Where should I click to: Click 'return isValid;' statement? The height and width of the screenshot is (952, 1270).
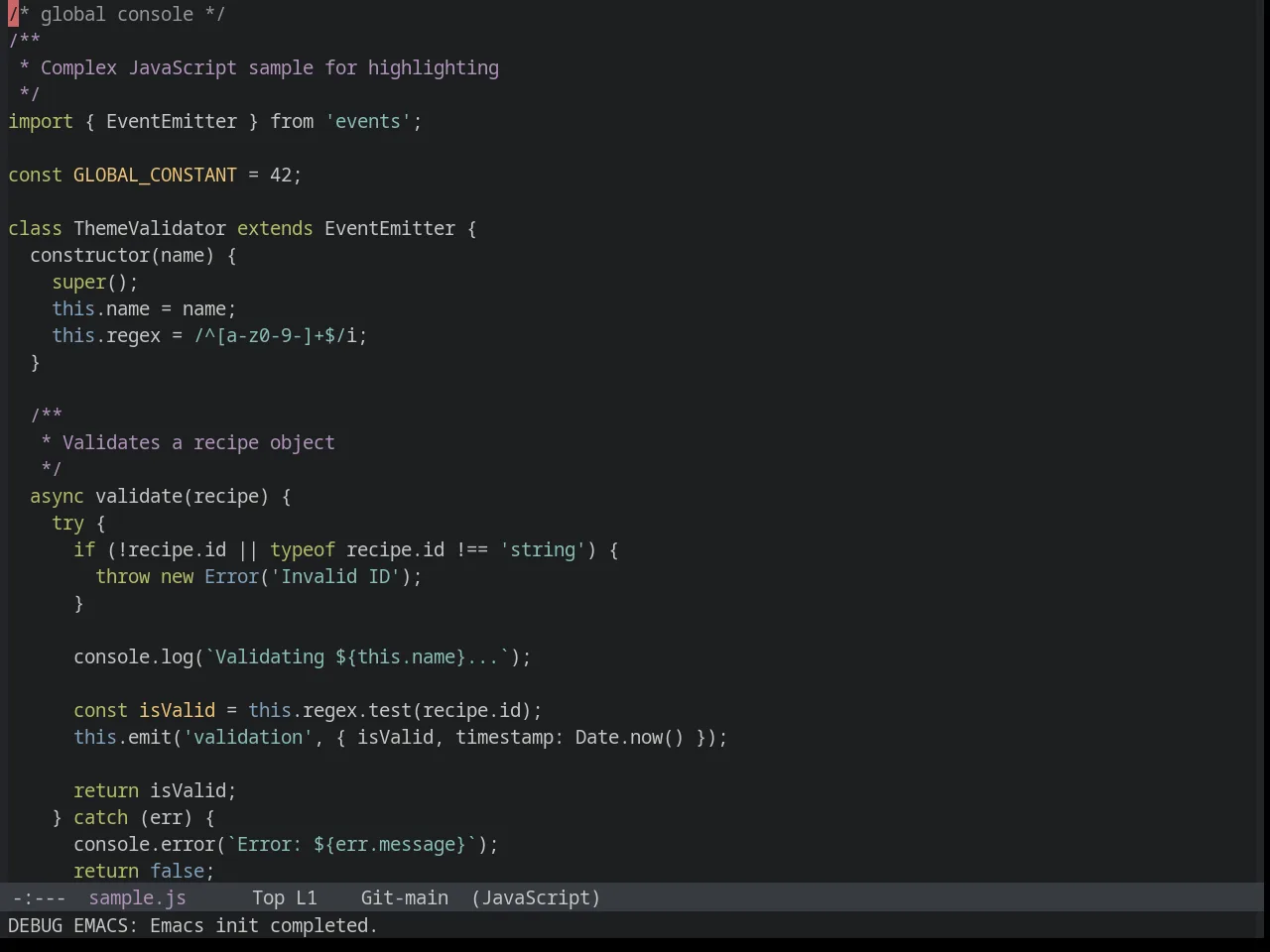coord(155,790)
